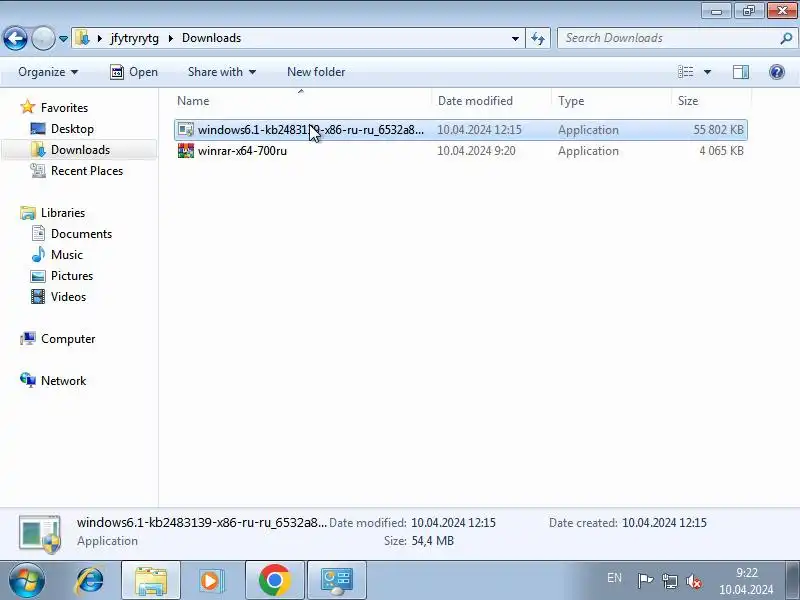The width and height of the screenshot is (800, 600).
Task: Open Google Chrome from the taskbar
Action: (274, 580)
